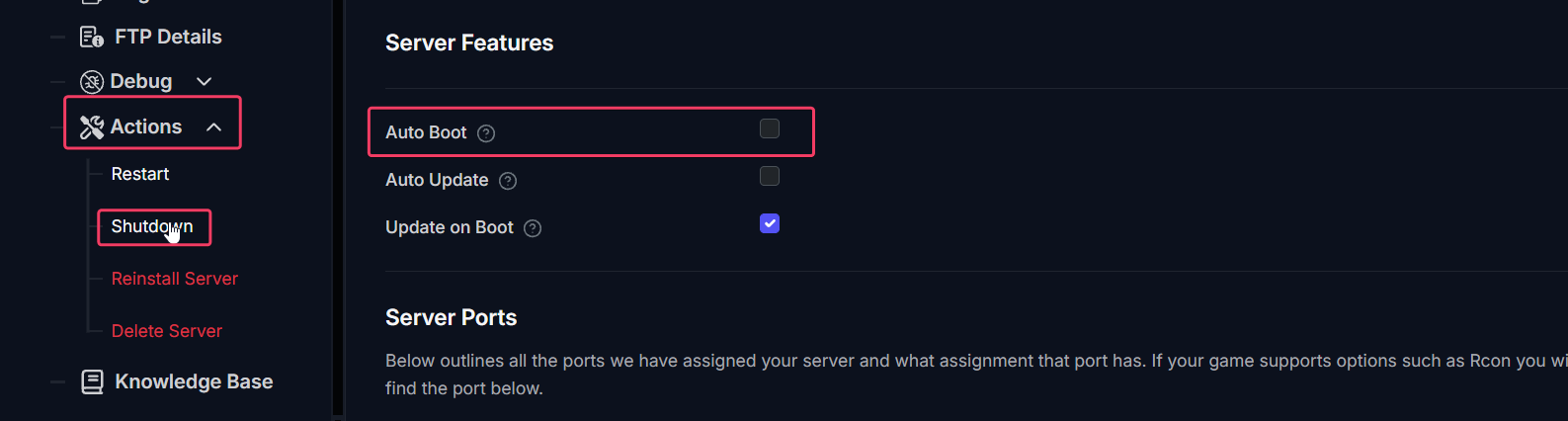
Task: Click the Actions menu label
Action: click(146, 126)
